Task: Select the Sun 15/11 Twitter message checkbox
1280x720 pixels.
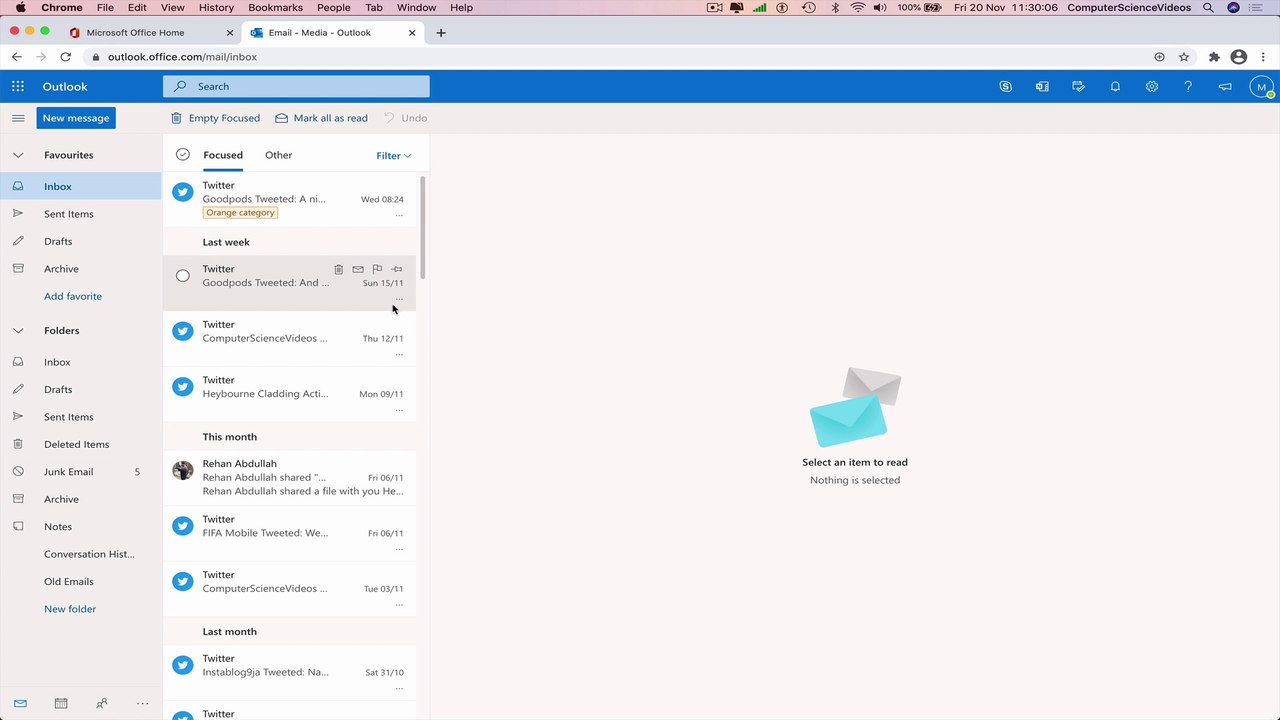Action: tap(182, 276)
